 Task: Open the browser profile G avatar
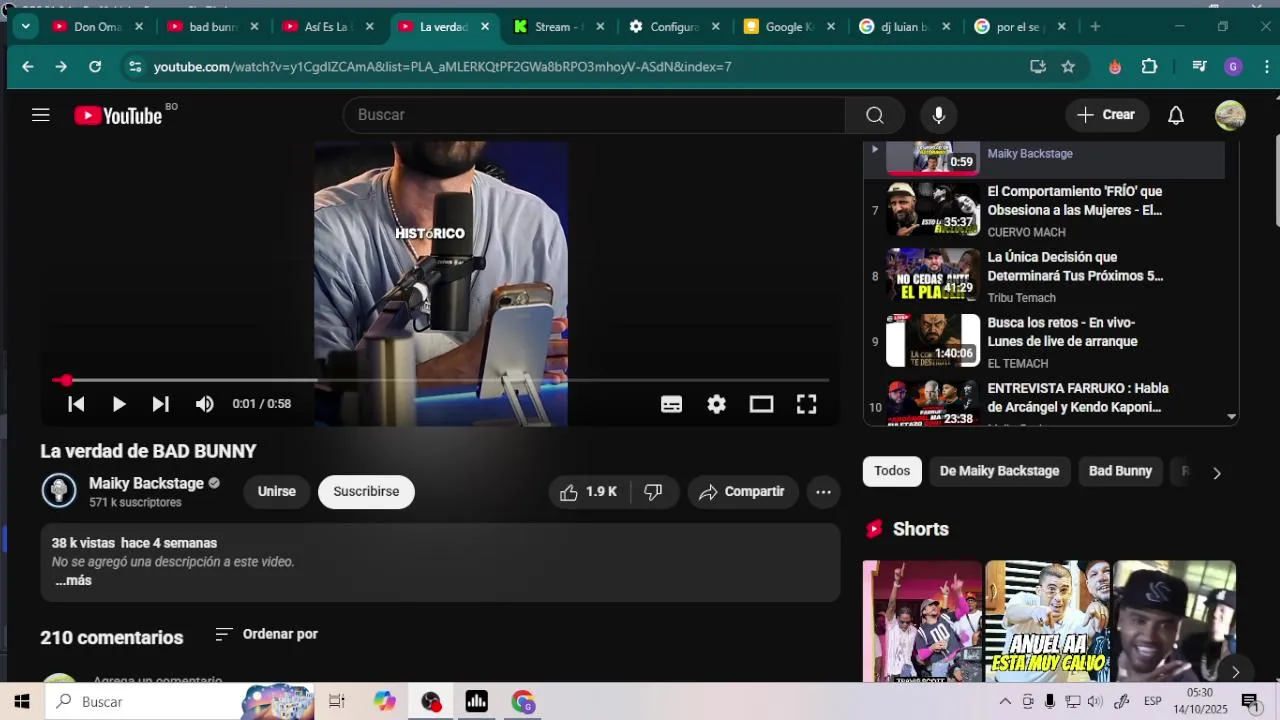coord(1233,67)
